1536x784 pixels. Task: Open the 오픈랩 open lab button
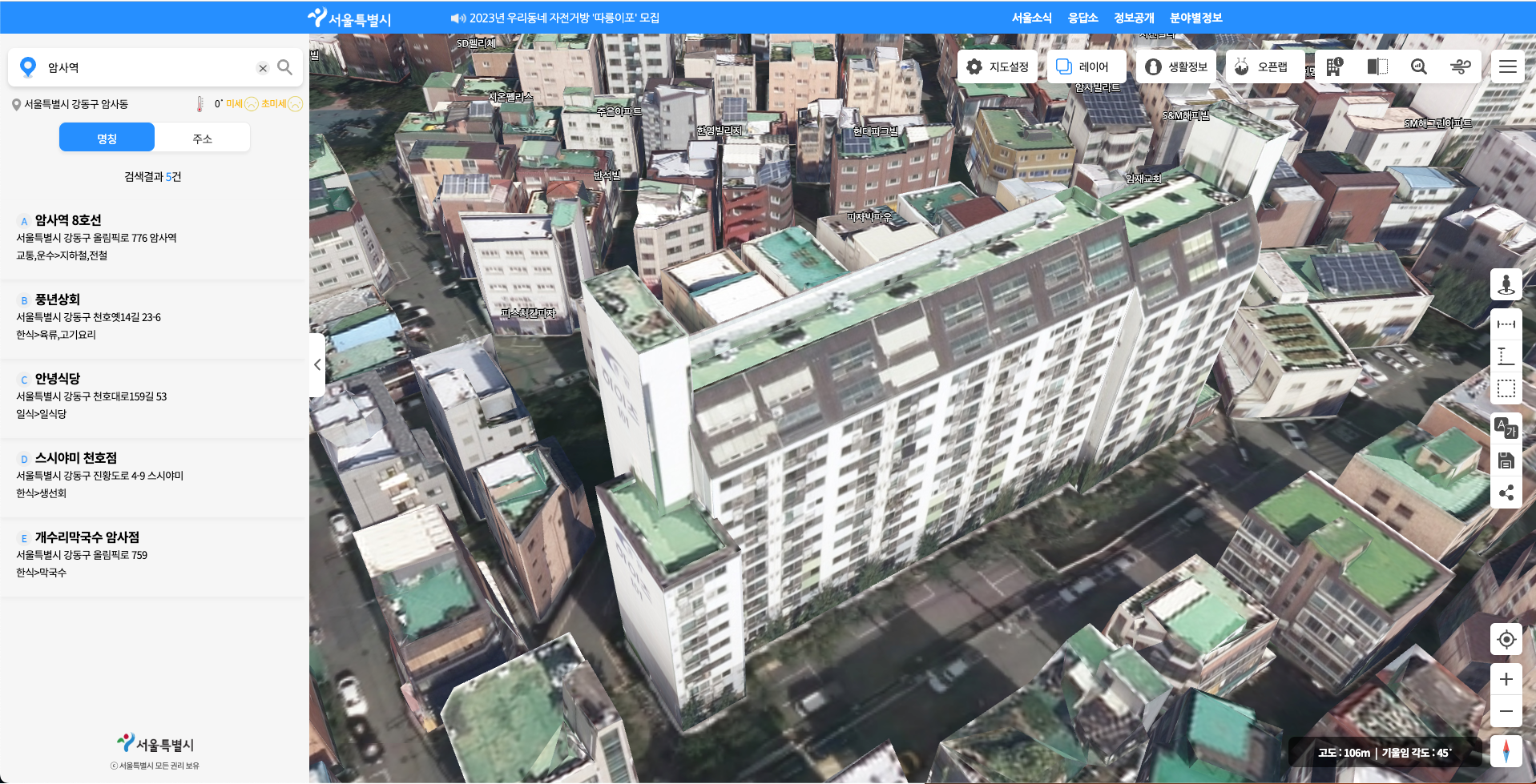(1265, 66)
